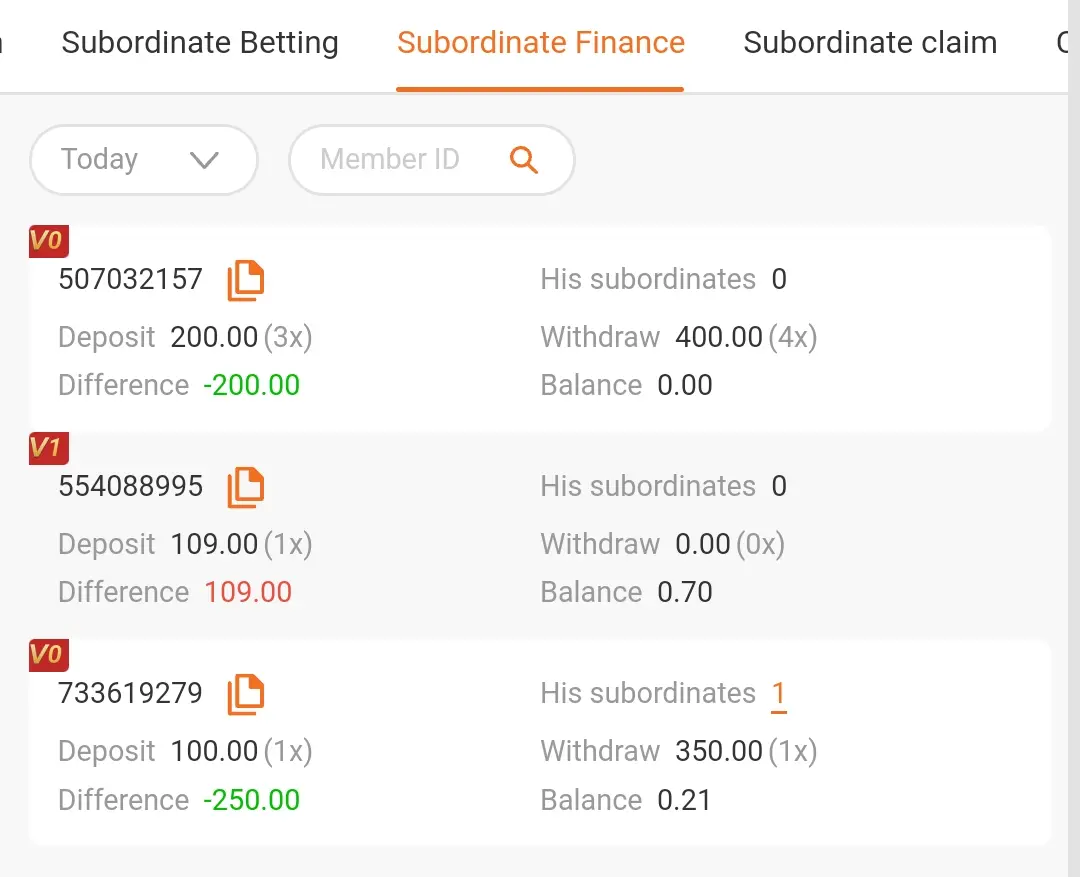This screenshot has width=1080, height=877.
Task: Switch to Subordinate Betting tab
Action: (200, 43)
